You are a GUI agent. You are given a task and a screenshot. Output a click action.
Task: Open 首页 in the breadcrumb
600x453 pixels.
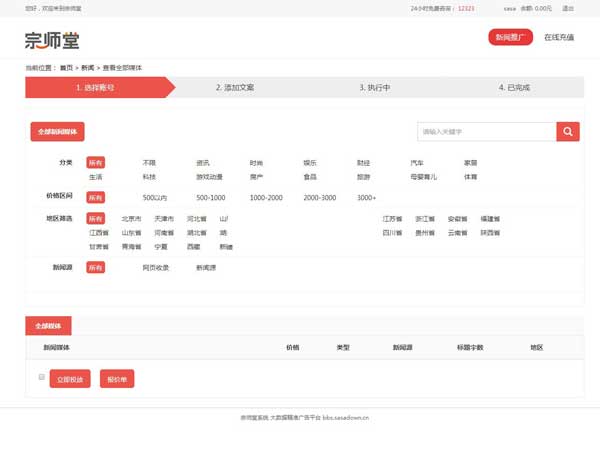click(66, 68)
